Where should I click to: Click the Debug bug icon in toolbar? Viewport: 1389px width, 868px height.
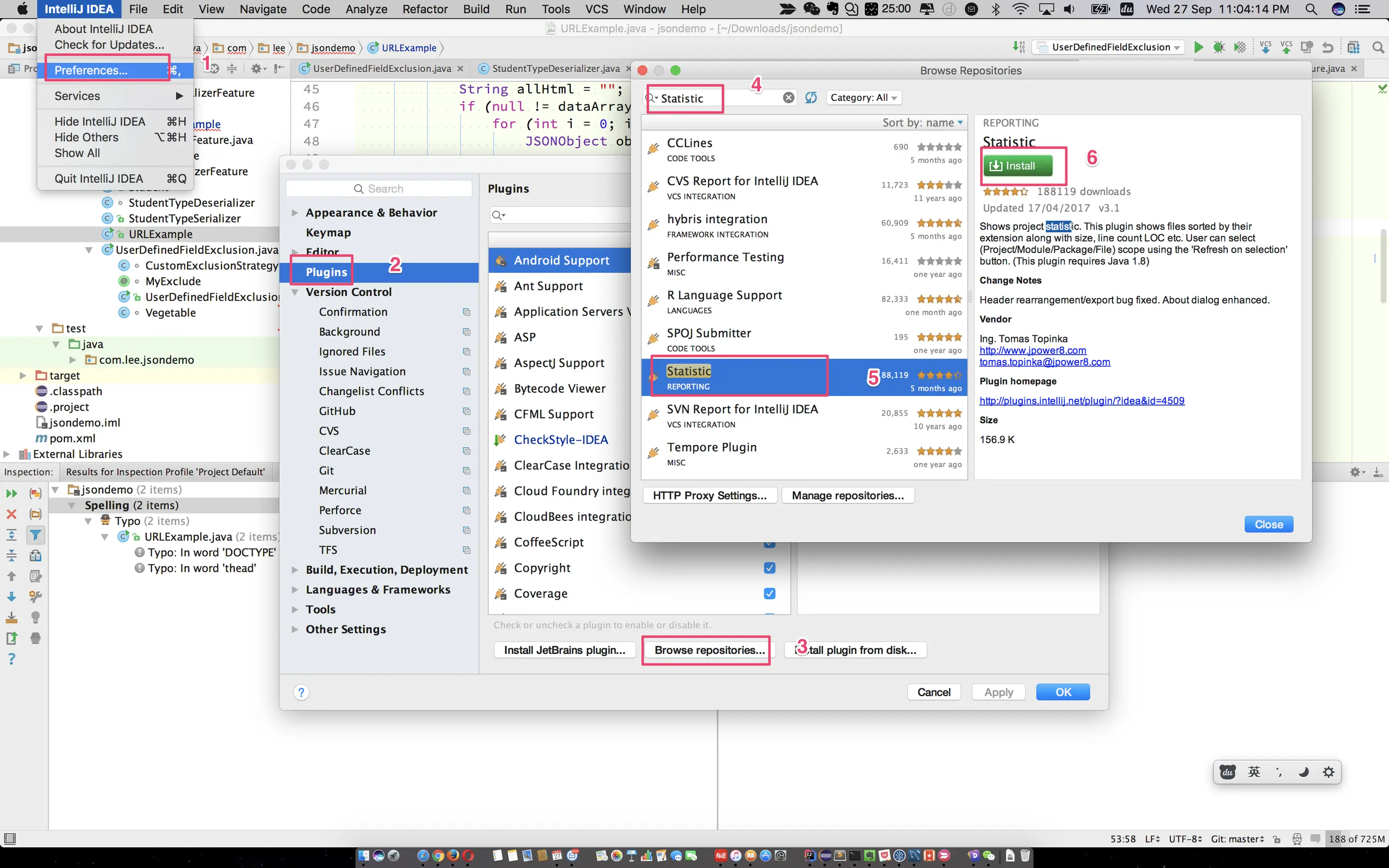coord(1219,47)
